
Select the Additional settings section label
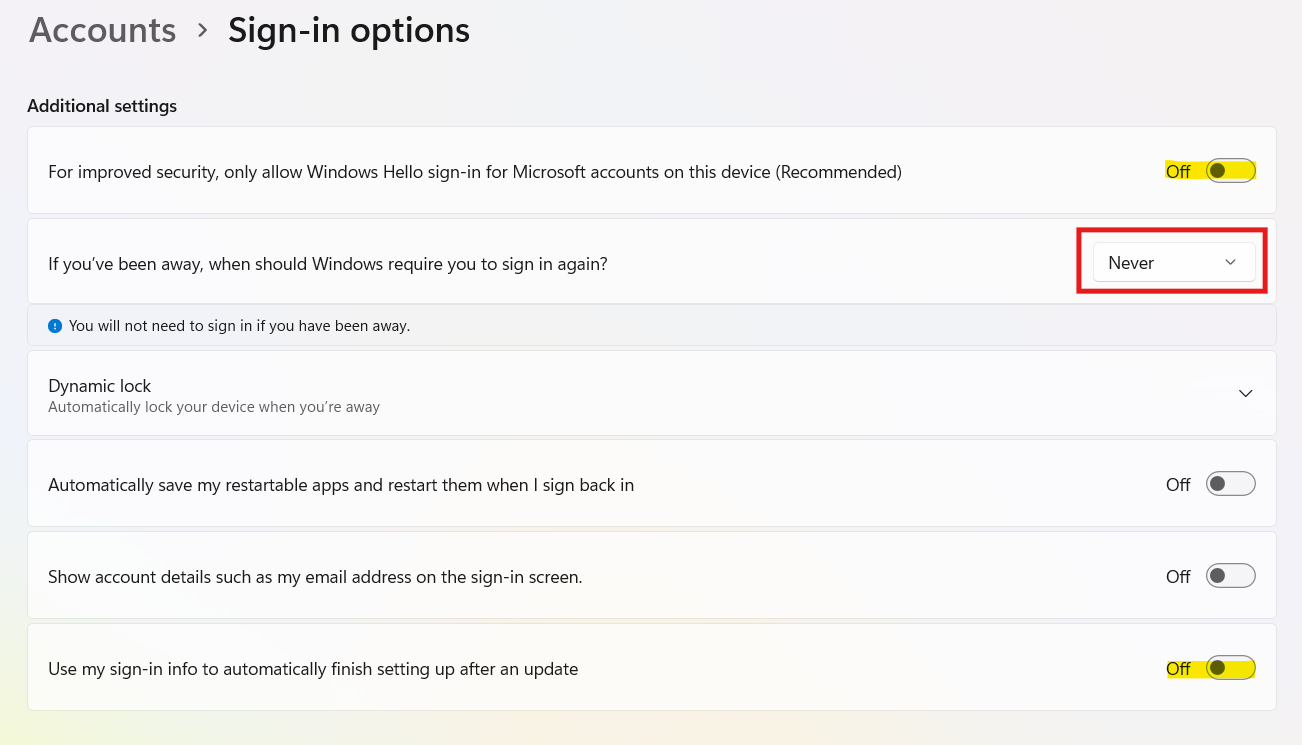(x=101, y=106)
